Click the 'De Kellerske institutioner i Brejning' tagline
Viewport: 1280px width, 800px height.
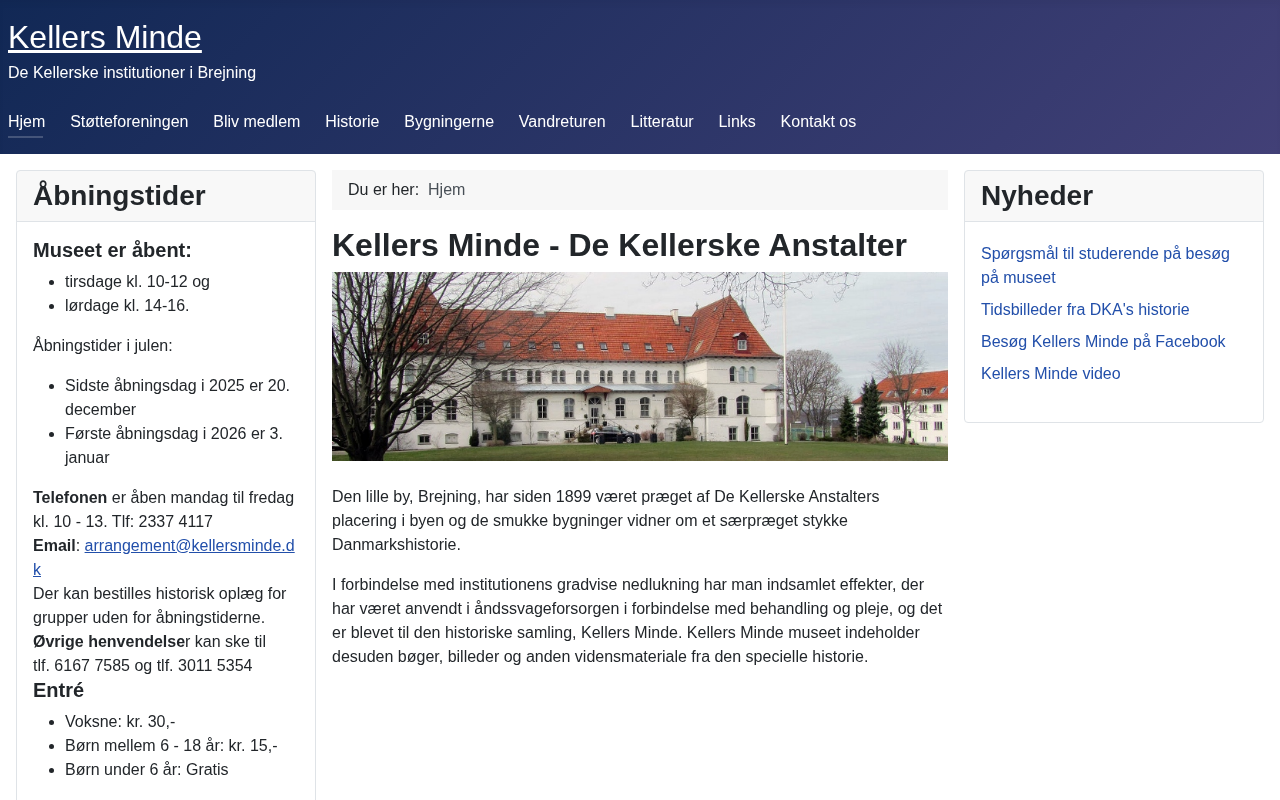[132, 73]
